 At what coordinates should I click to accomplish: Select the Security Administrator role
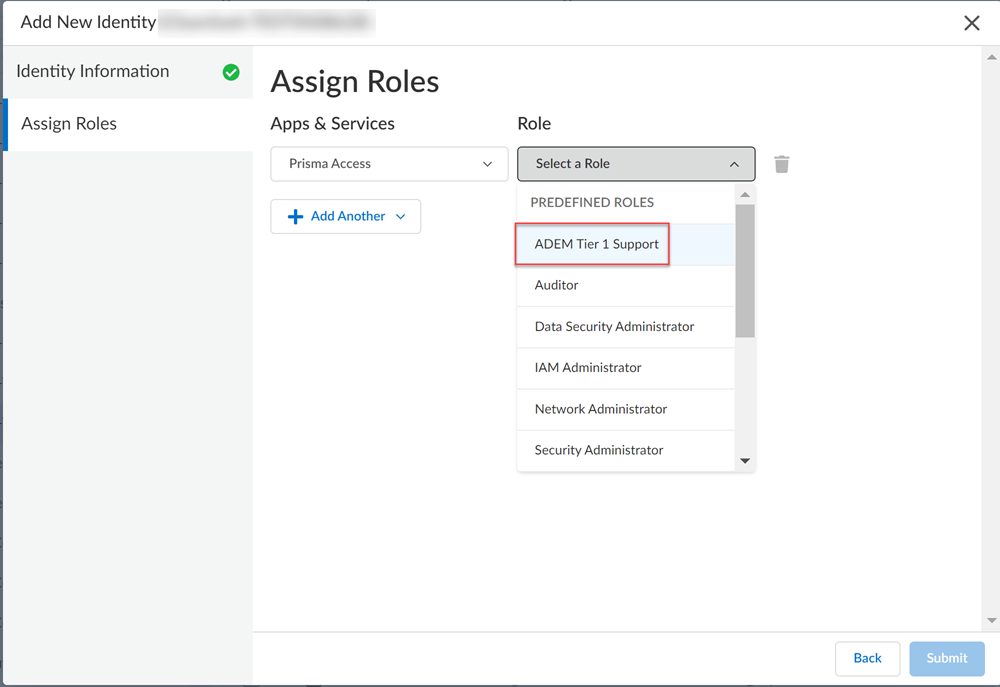pyautogui.click(x=599, y=450)
